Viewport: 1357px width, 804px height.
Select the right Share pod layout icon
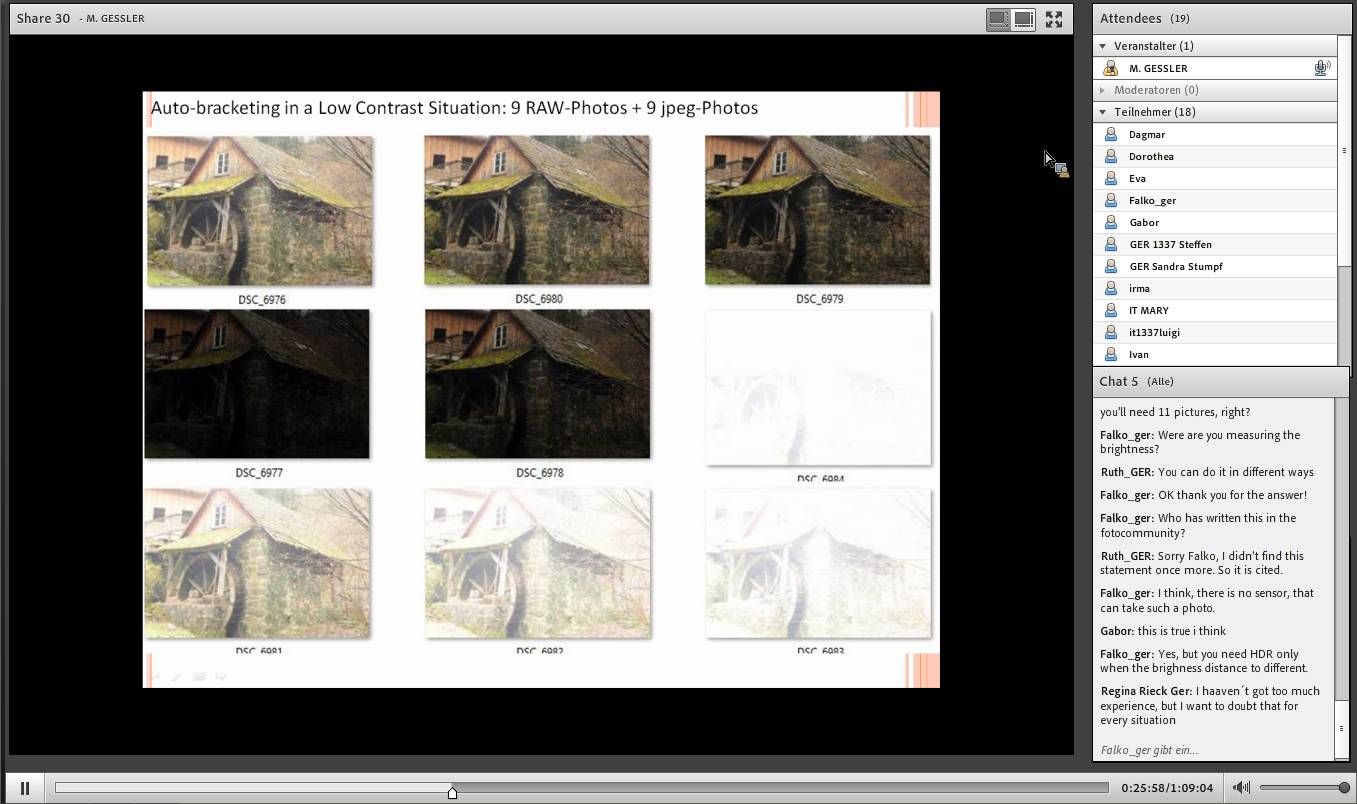click(1023, 19)
